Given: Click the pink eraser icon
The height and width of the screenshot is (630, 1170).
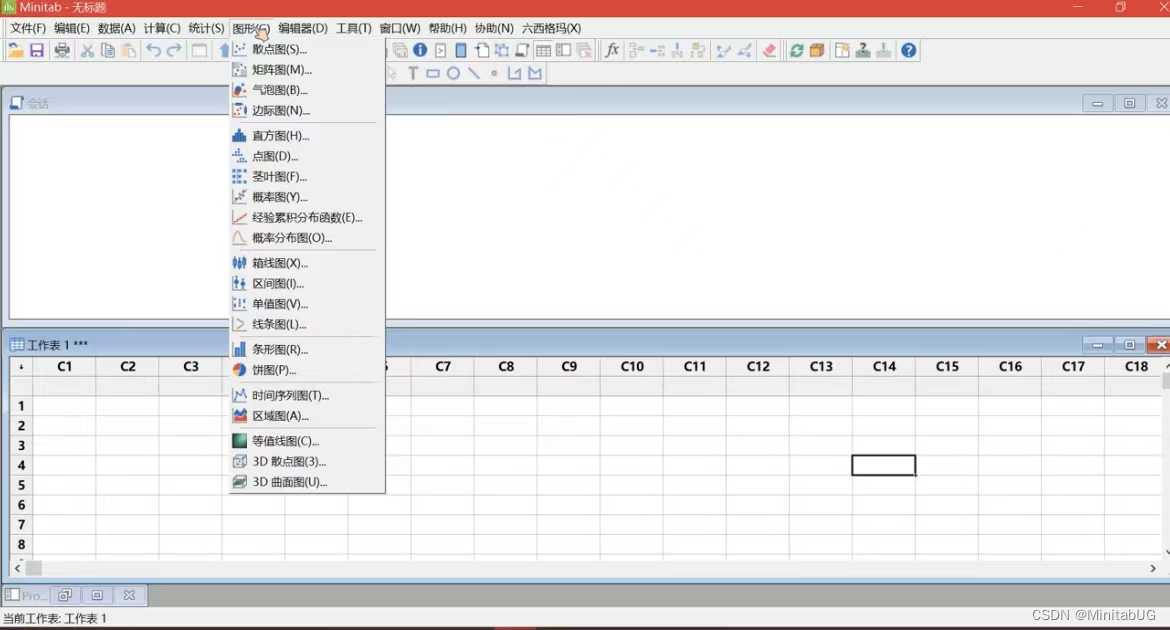Looking at the screenshot, I should point(769,51).
